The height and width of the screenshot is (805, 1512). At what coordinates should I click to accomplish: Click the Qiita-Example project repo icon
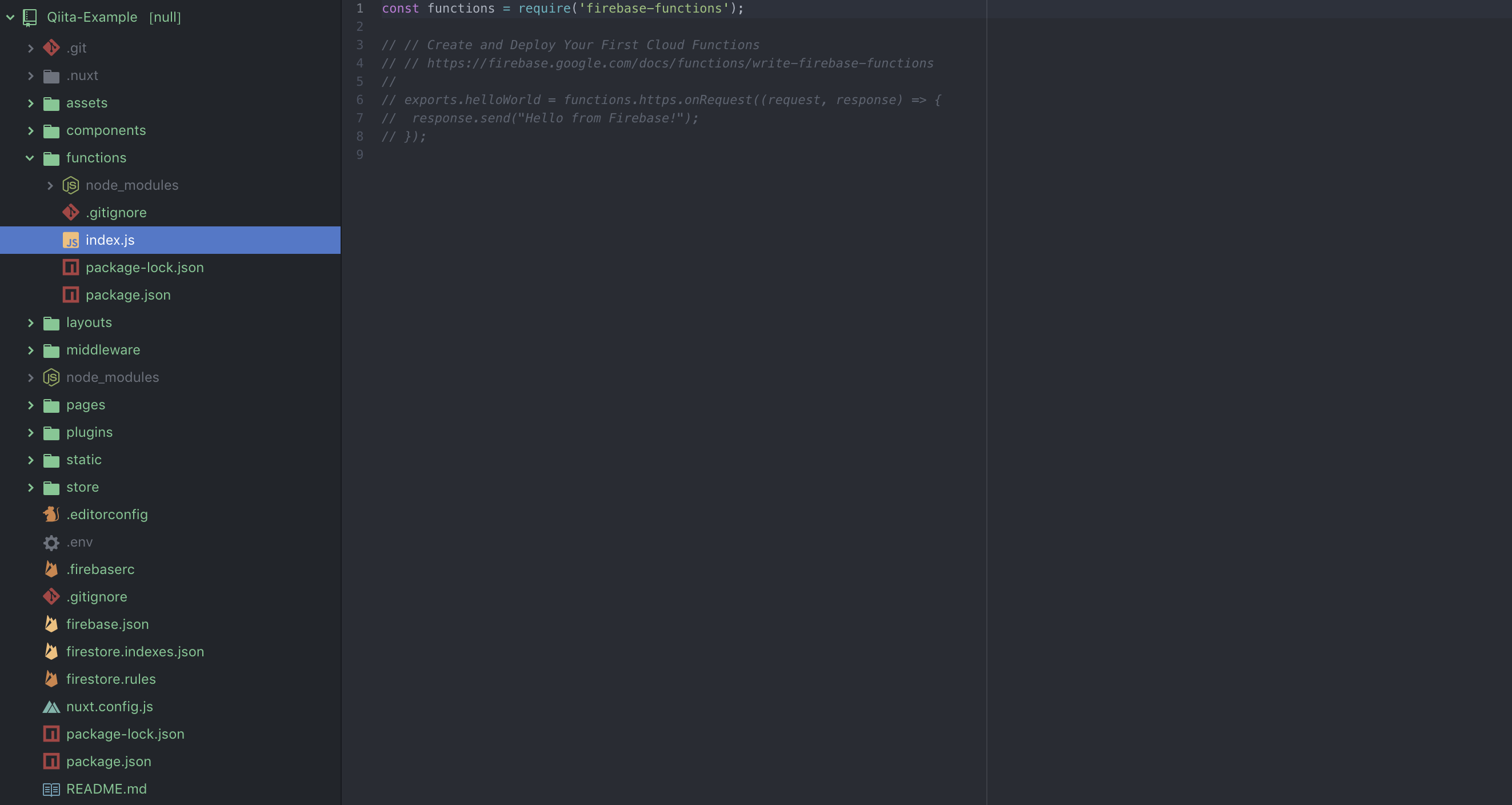coord(29,18)
